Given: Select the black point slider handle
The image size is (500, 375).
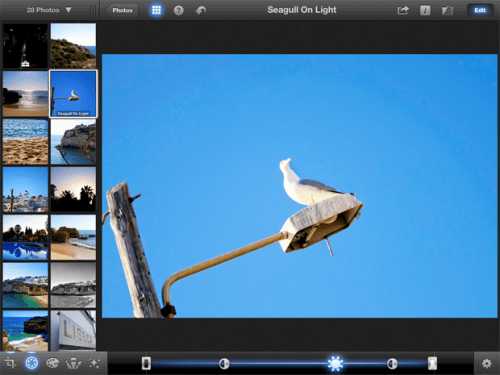Looking at the screenshot, I should coord(146,363).
